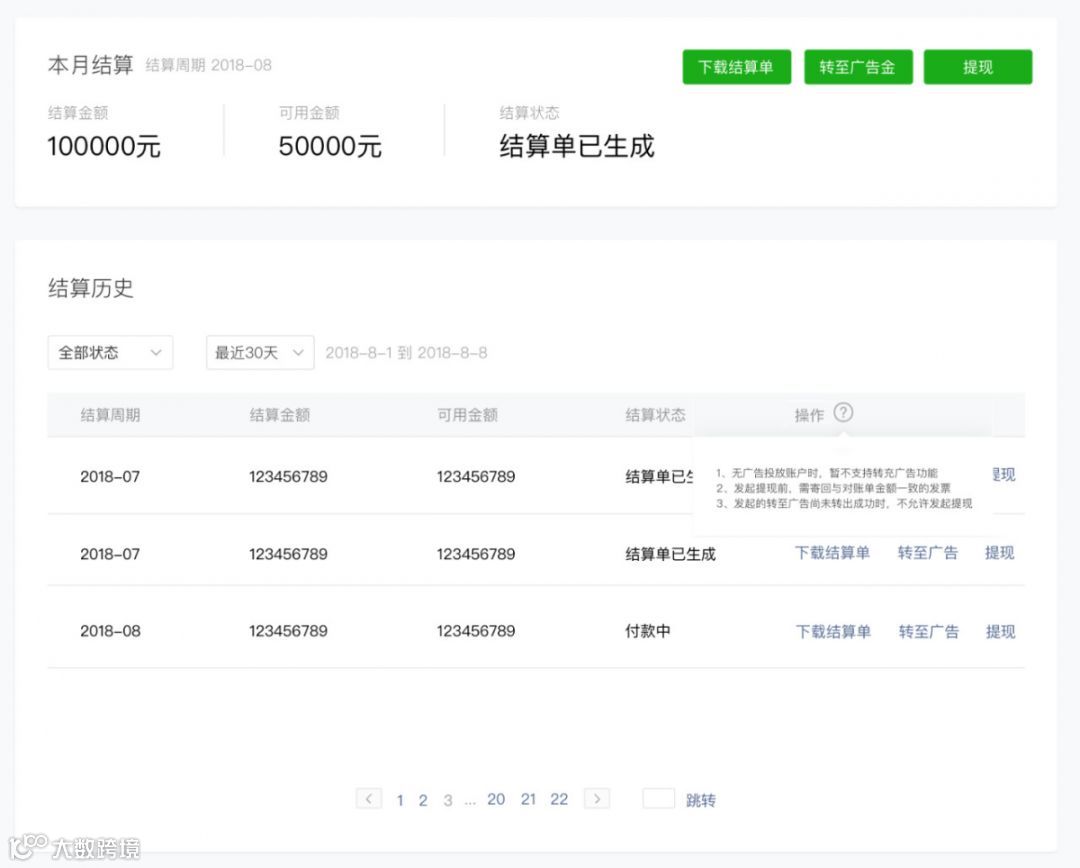Select the 100000元 settlement amount
The height and width of the screenshot is (868, 1080).
click(104, 146)
